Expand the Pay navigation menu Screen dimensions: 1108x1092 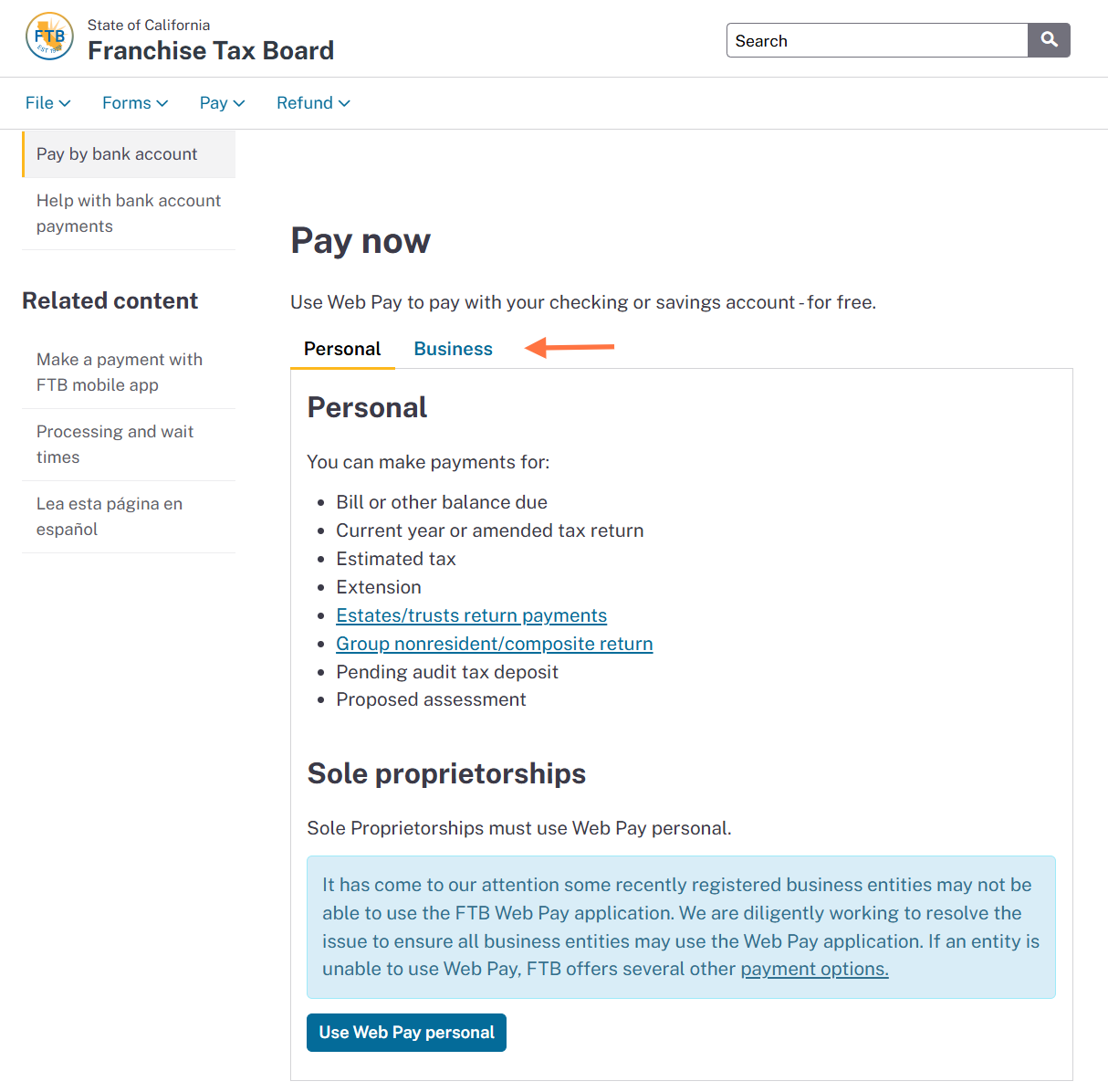(x=222, y=103)
